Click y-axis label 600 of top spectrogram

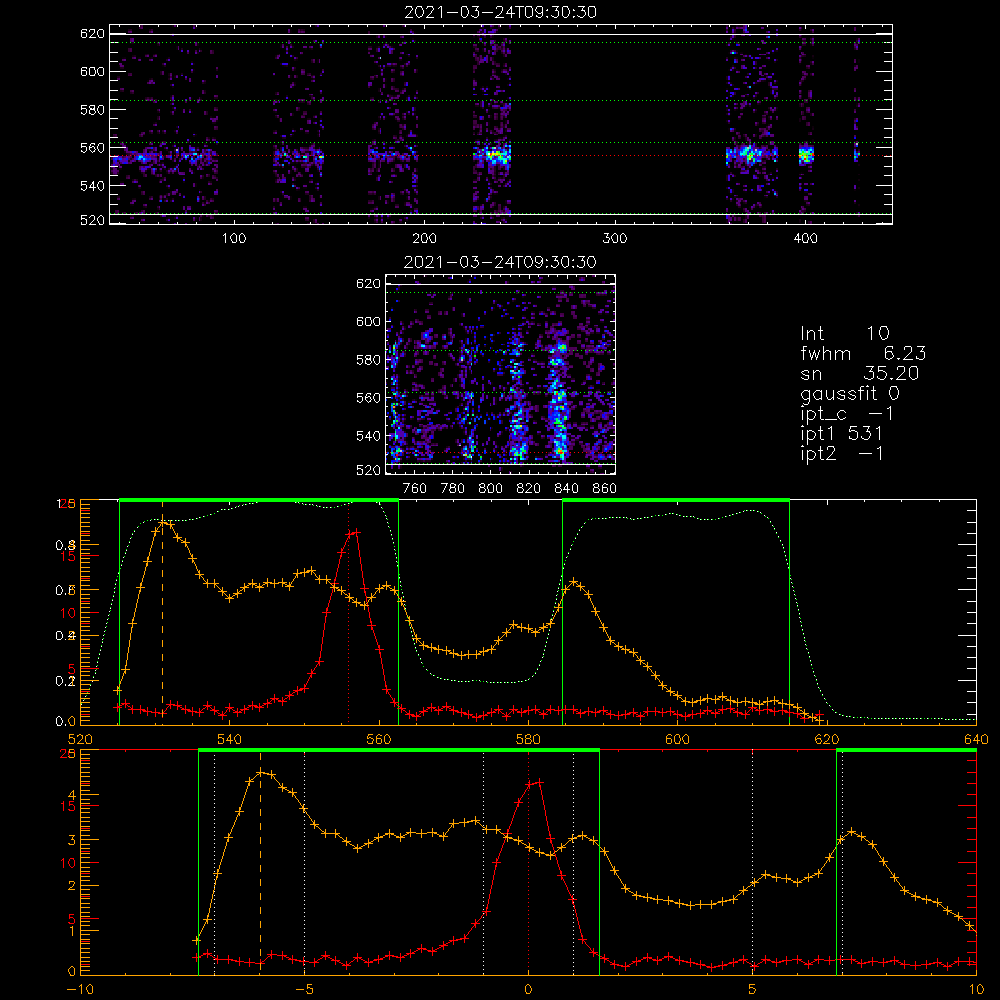[x=92, y=71]
